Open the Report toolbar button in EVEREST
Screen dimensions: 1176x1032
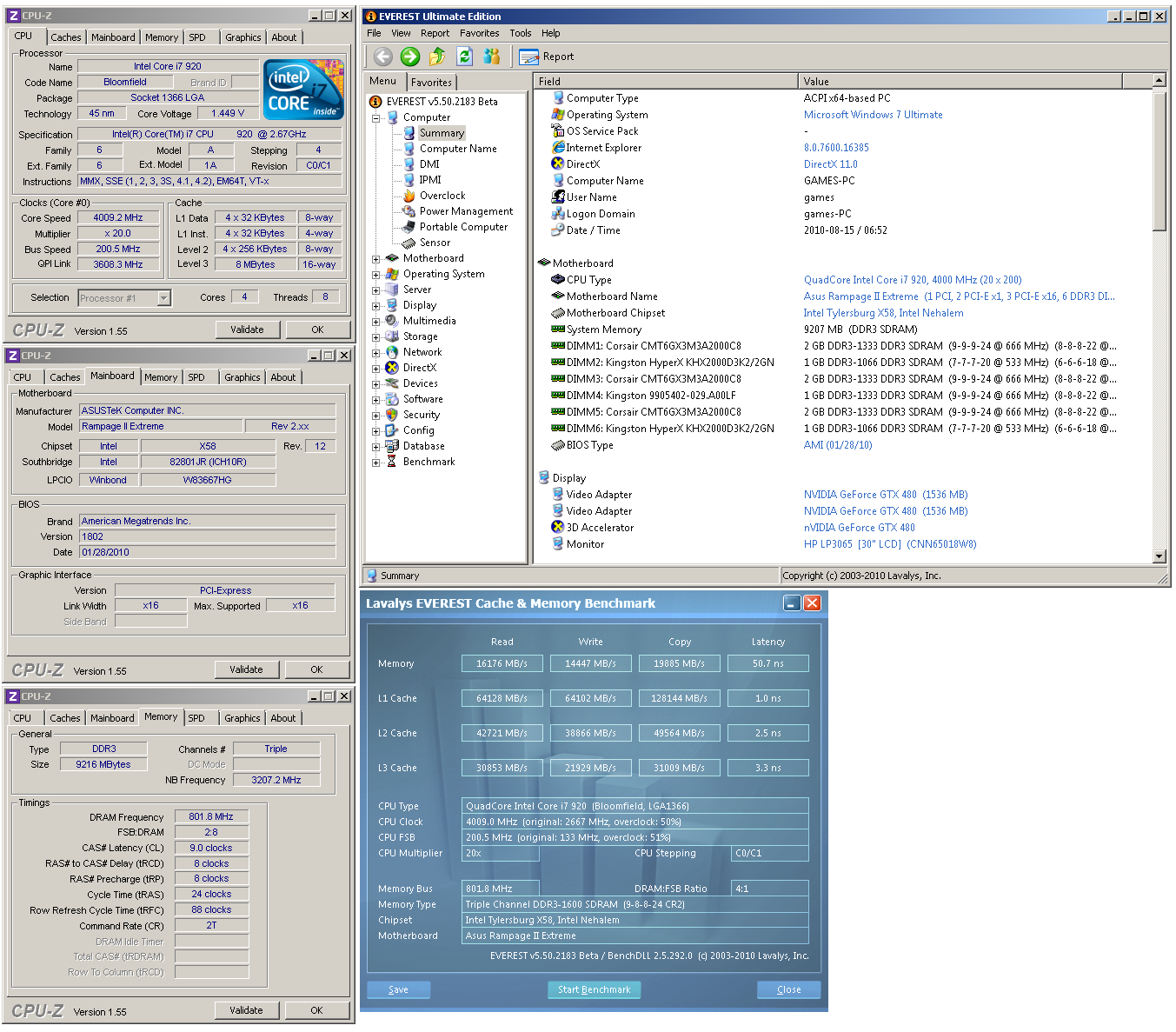[547, 57]
